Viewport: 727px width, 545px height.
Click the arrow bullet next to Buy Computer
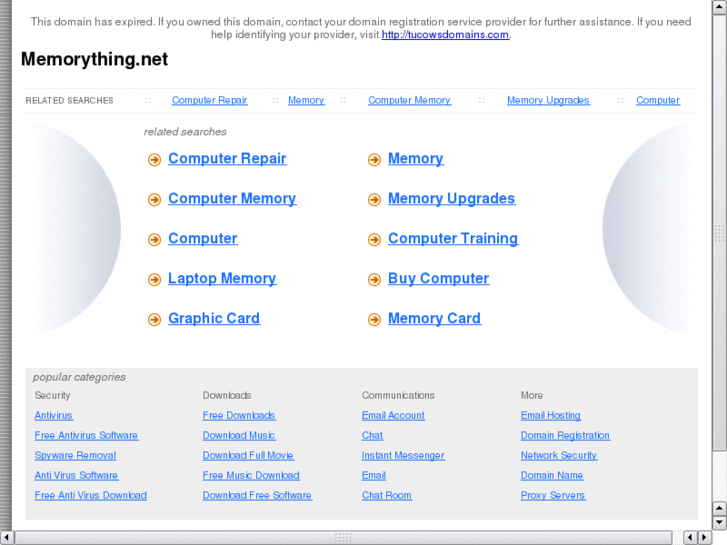point(374,279)
